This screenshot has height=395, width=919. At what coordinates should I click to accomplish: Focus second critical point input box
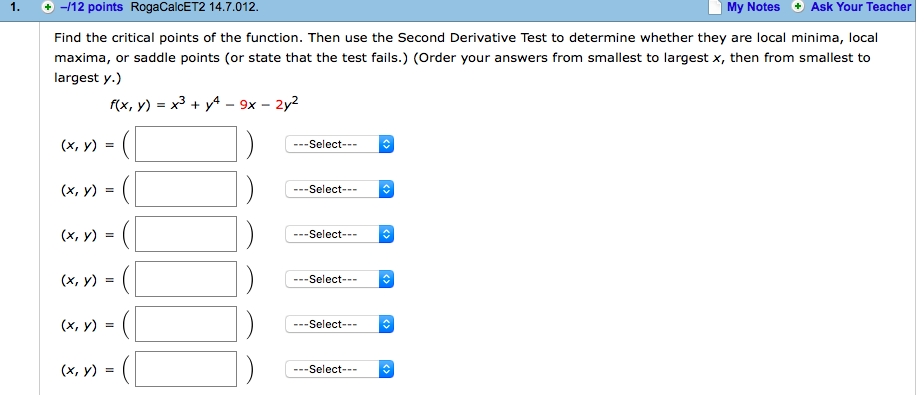(186, 189)
